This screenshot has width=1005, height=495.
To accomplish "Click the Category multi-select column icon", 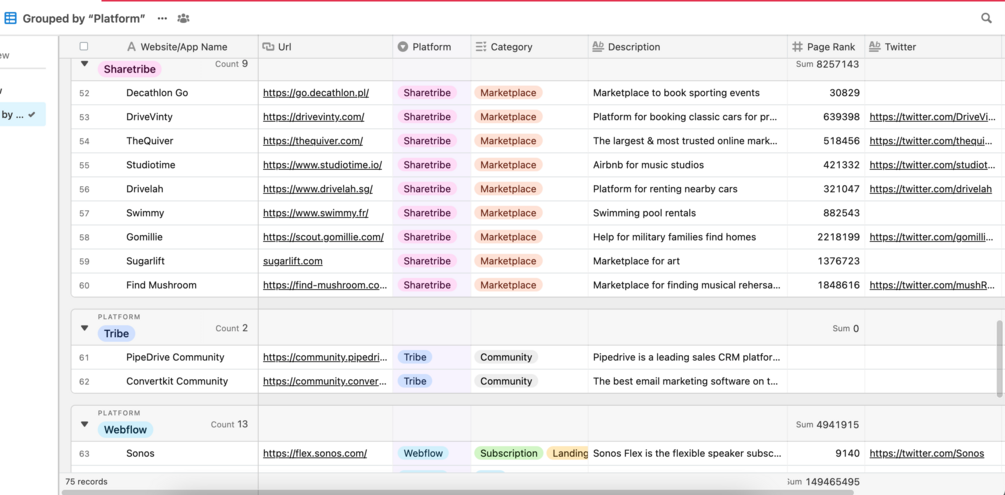I will click(x=481, y=47).
